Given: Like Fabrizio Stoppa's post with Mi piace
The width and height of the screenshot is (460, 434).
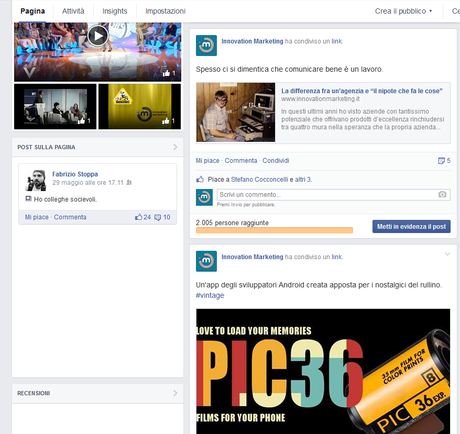Looking at the screenshot, I should click(x=37, y=217).
